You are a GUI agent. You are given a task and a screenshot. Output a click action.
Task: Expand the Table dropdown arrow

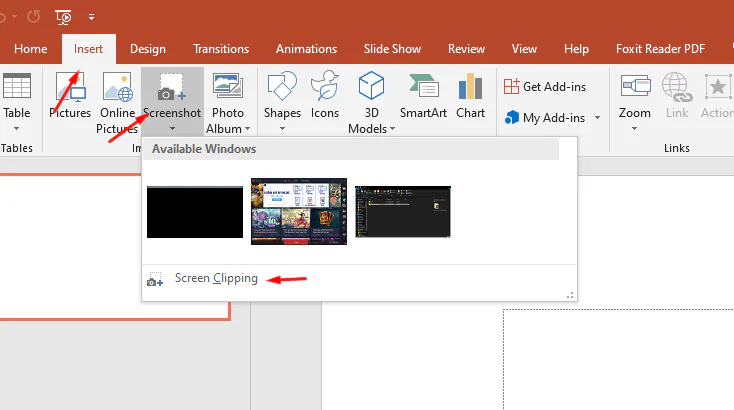16,129
